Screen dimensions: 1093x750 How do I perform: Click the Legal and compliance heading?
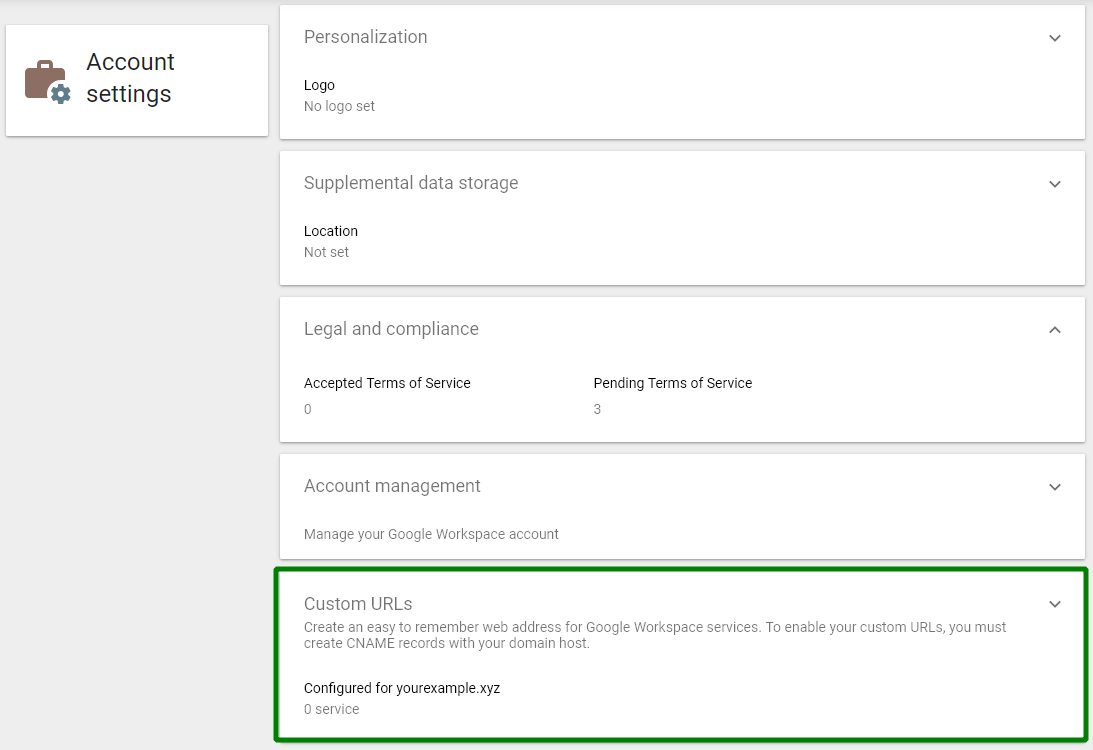click(x=391, y=329)
